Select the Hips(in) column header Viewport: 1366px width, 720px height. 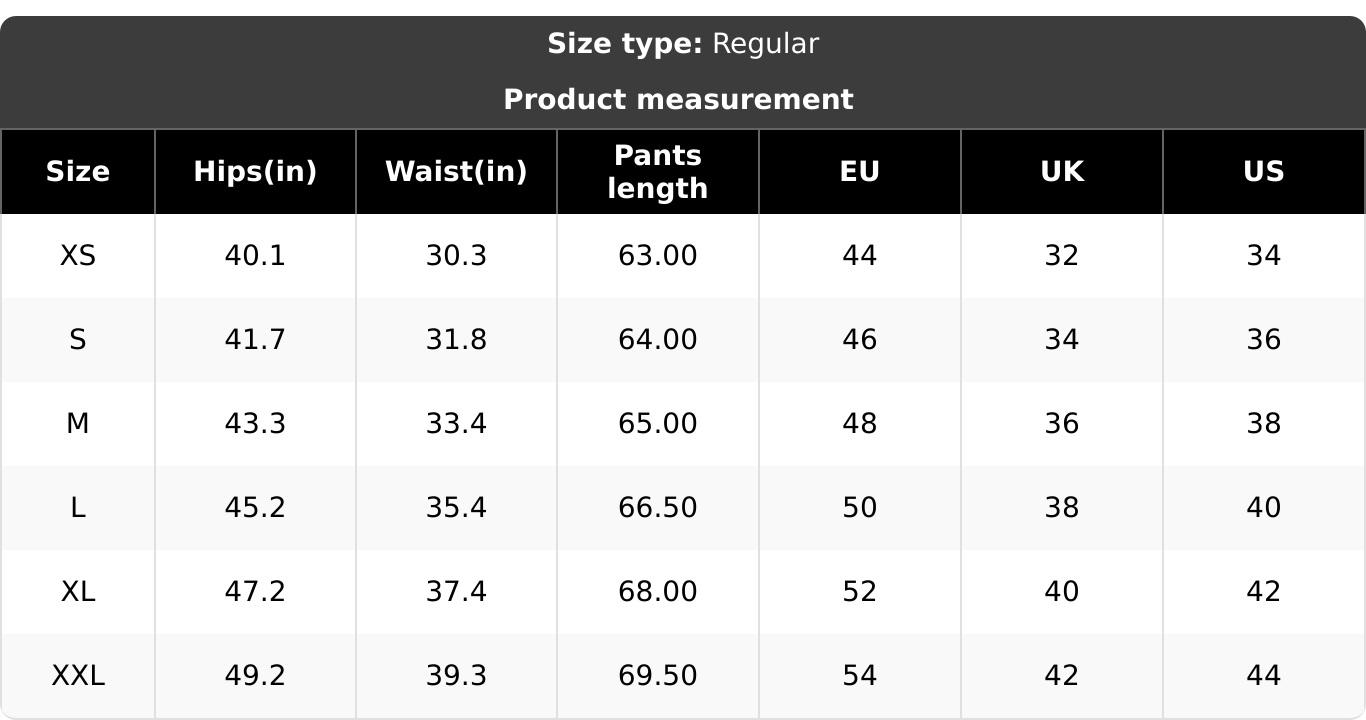pyautogui.click(x=255, y=172)
